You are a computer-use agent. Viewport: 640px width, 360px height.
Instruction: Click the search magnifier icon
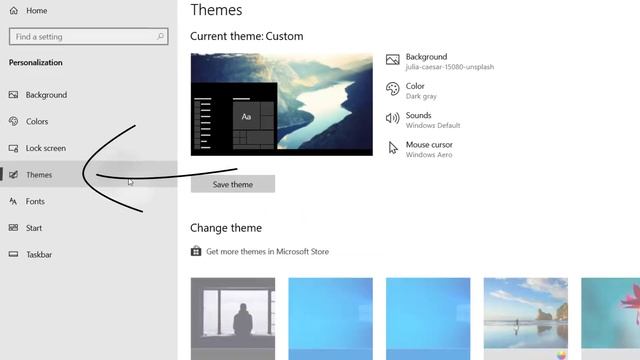click(x=160, y=37)
